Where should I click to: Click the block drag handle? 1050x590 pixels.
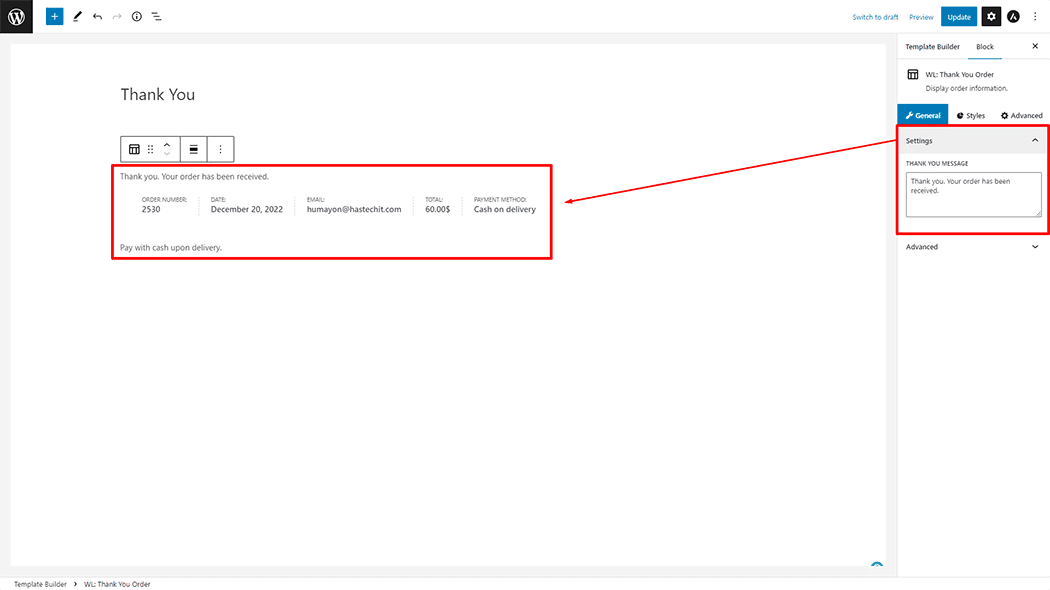click(x=151, y=149)
